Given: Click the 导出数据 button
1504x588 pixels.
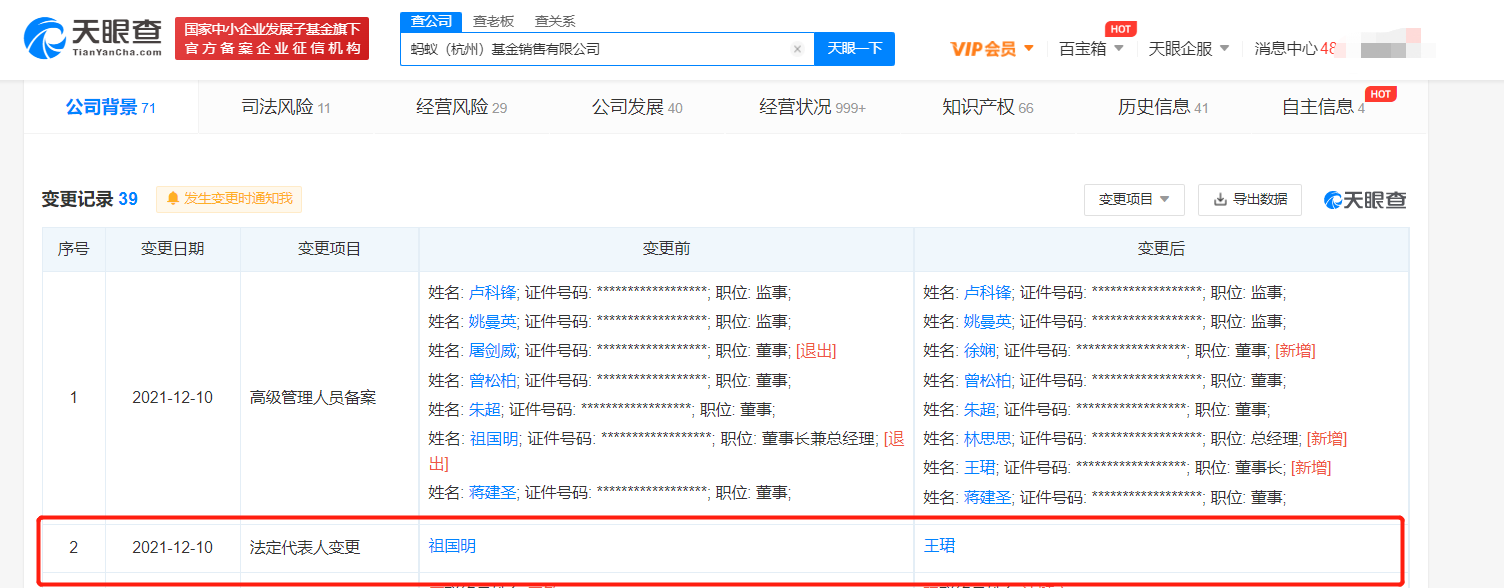Looking at the screenshot, I should point(1250,199).
